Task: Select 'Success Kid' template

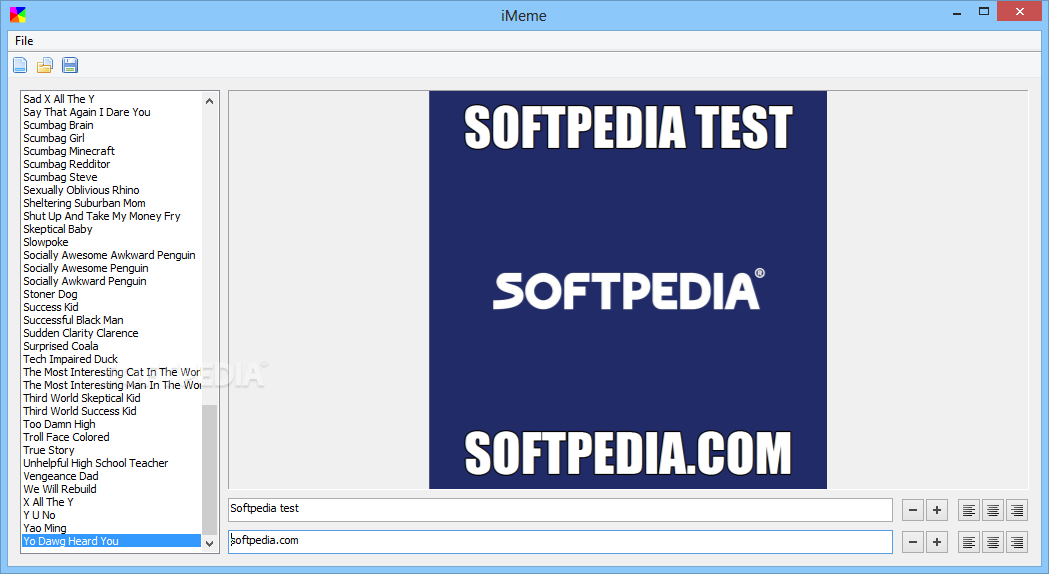Action: (x=51, y=308)
